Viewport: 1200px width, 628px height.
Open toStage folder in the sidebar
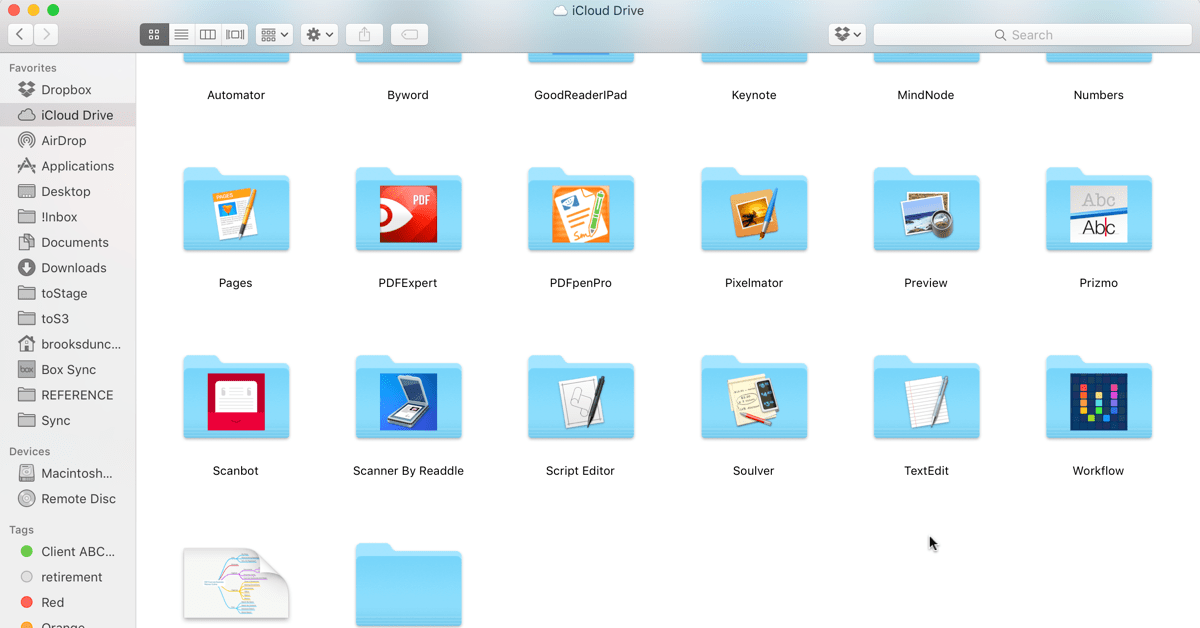point(68,293)
